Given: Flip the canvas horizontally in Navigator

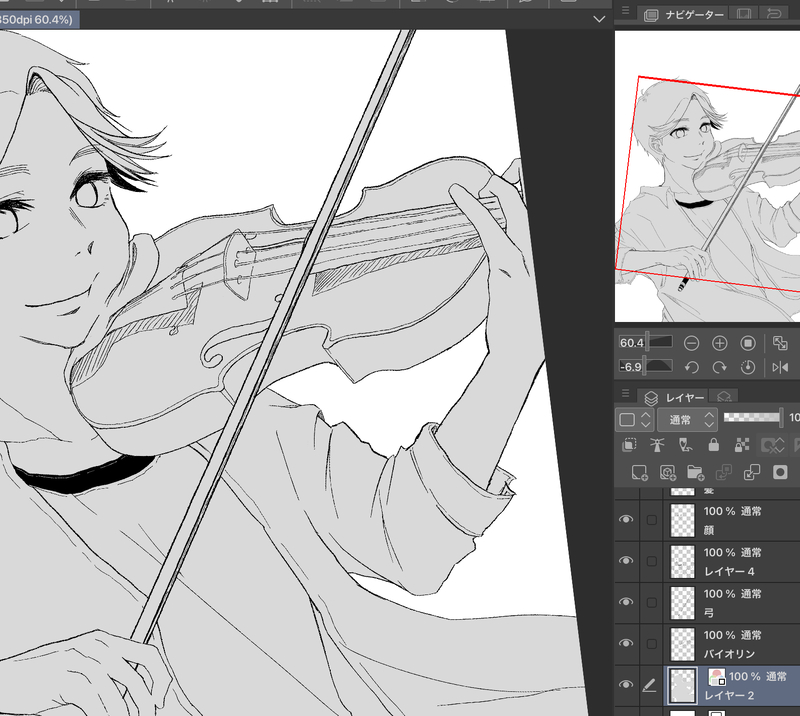Looking at the screenshot, I should point(780,367).
